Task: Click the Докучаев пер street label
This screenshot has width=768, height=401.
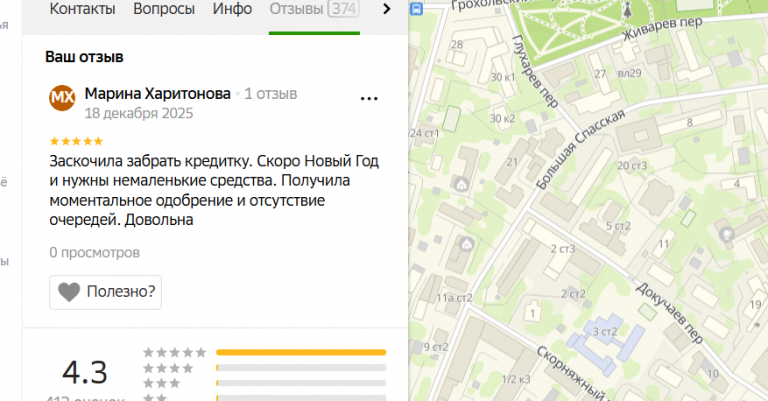Action: (670, 312)
